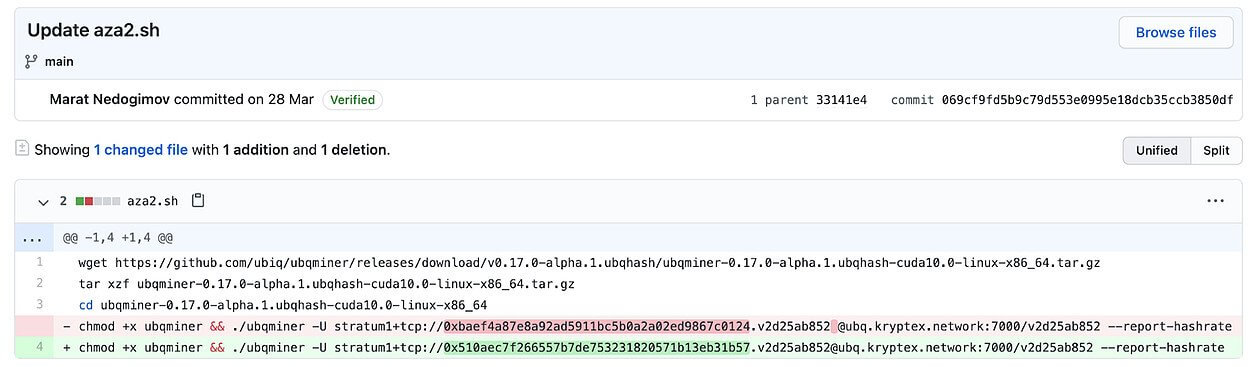Copy aza2.sh file path icon

coord(198,201)
